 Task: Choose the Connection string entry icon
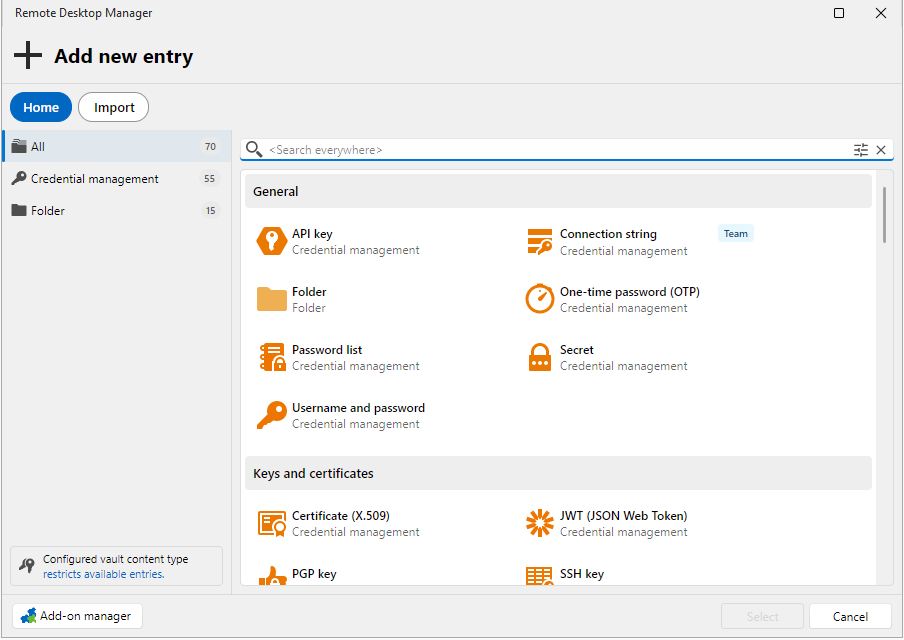(540, 241)
